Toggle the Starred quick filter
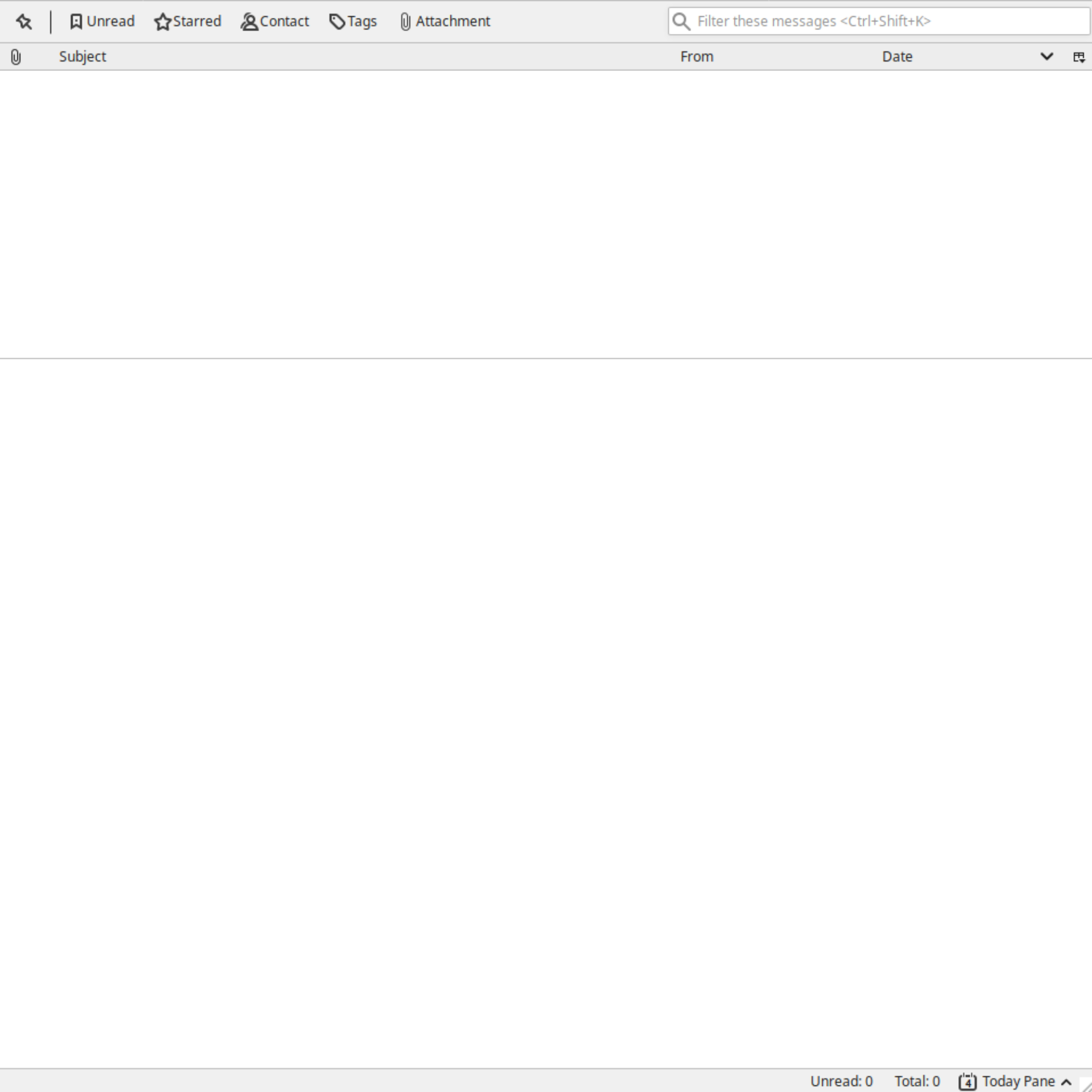1092x1092 pixels. (x=188, y=21)
